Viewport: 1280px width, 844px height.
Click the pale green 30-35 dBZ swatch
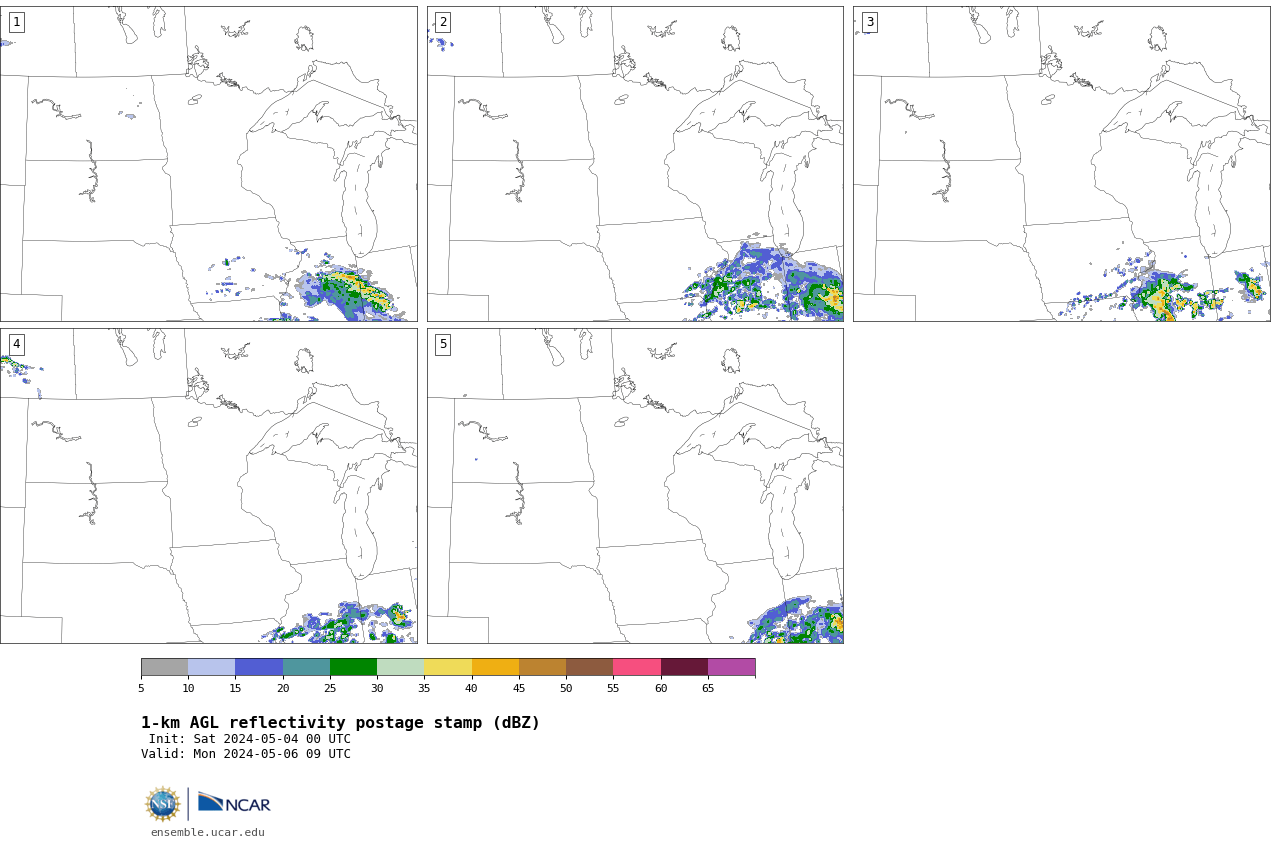(401, 667)
